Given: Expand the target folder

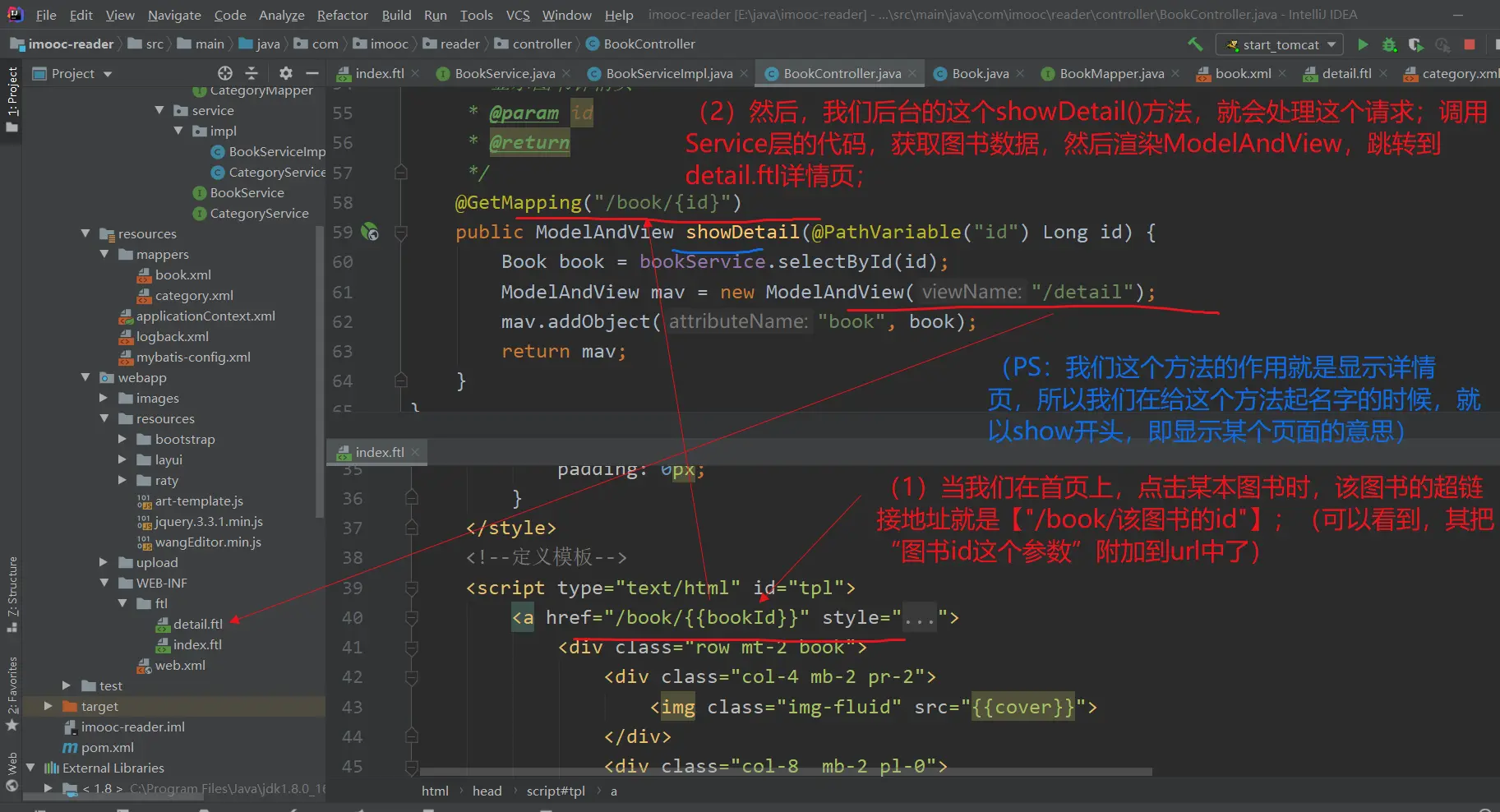Looking at the screenshot, I should tap(48, 706).
